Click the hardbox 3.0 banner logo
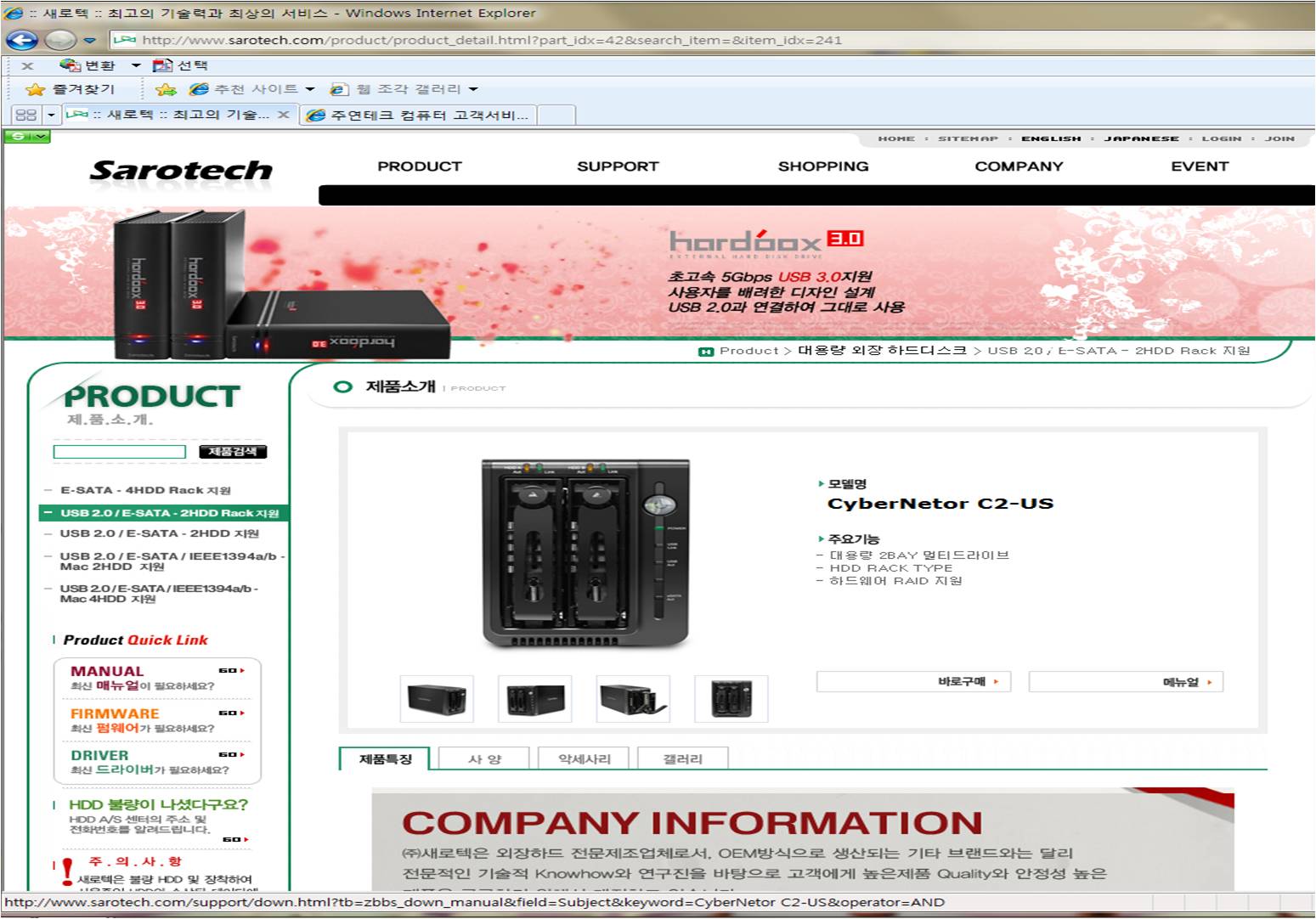Screen dimensions: 1316x919 click(x=766, y=242)
